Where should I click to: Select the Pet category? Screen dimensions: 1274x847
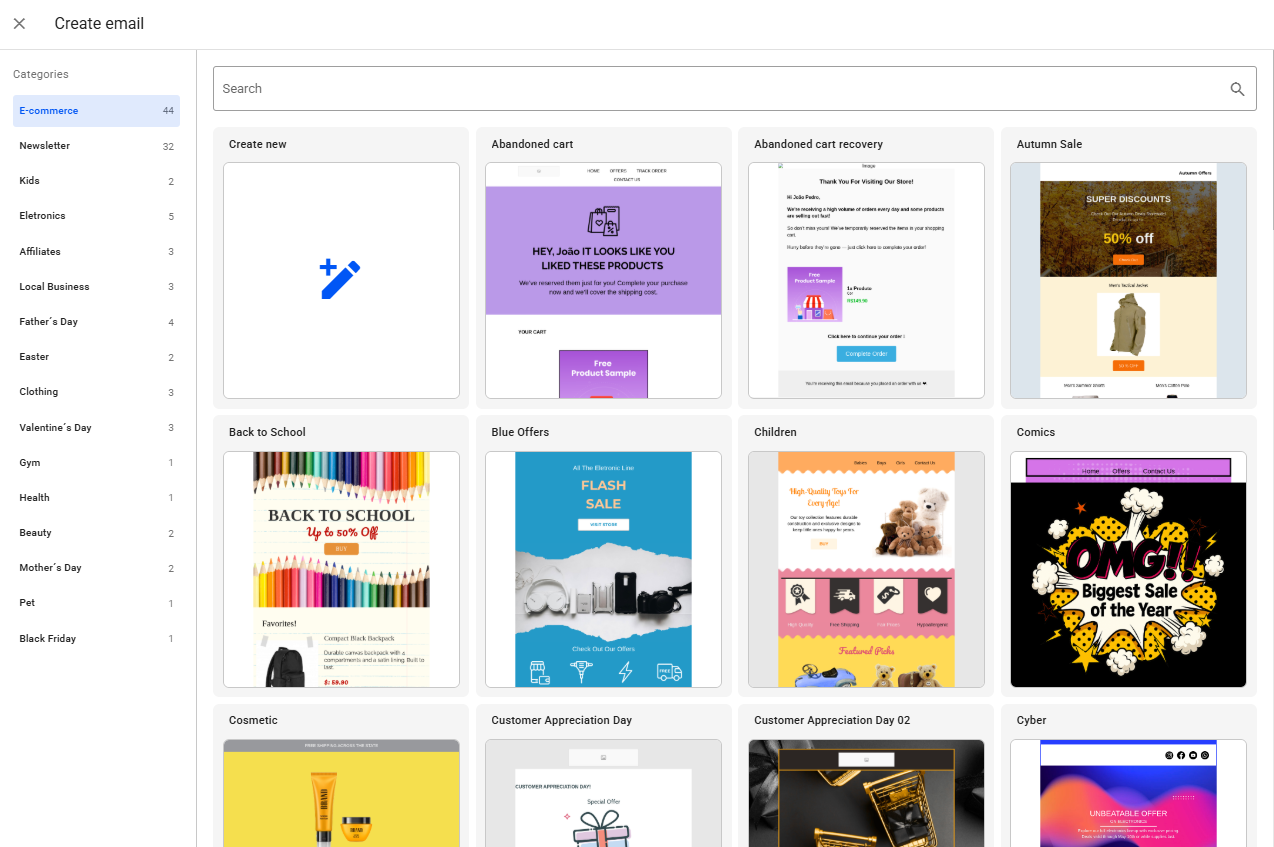(96, 603)
